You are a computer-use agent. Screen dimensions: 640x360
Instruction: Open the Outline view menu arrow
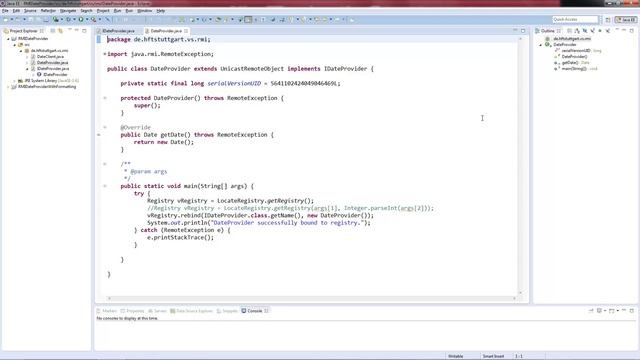coord(617,29)
